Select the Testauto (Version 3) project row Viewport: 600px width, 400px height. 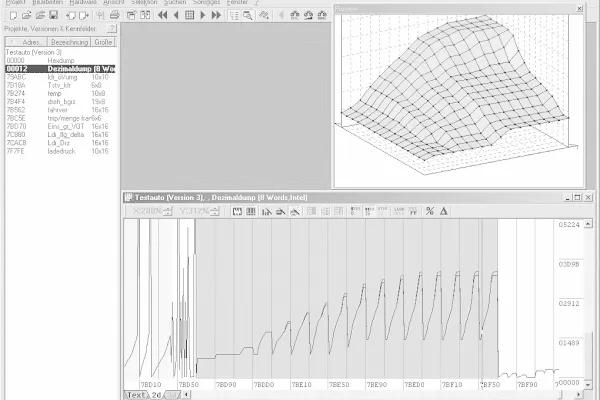[60, 52]
